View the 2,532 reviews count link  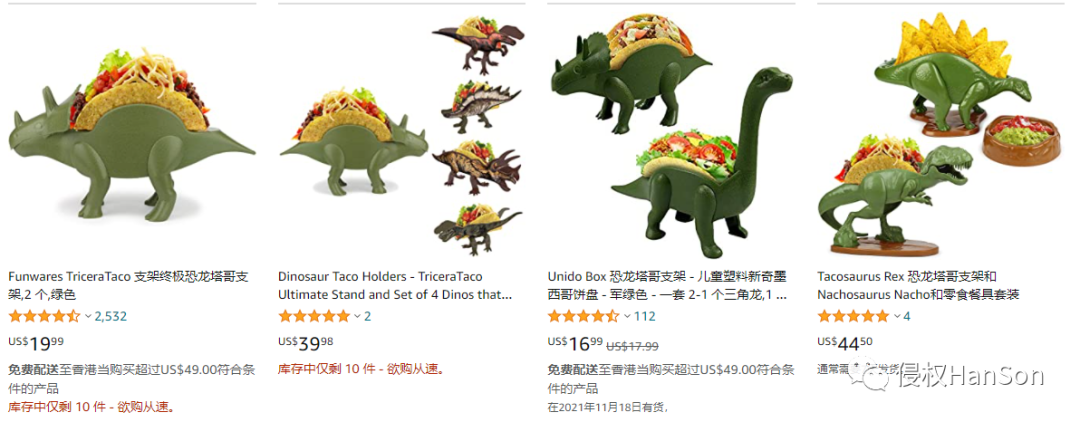[110, 316]
